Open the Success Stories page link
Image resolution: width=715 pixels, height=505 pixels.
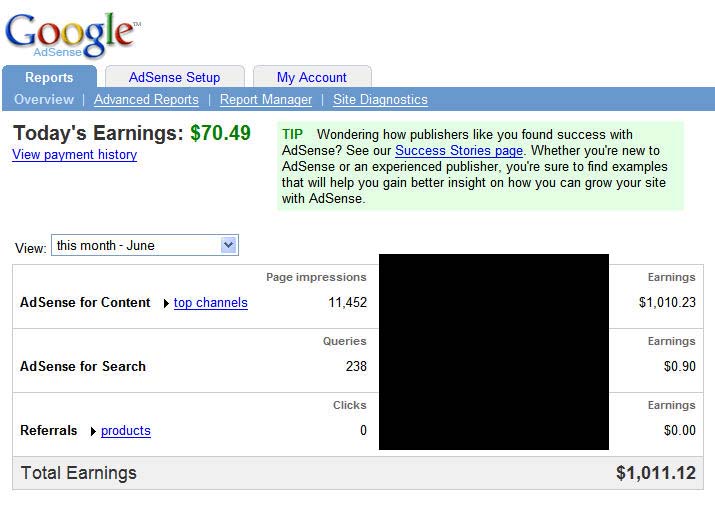[459, 151]
